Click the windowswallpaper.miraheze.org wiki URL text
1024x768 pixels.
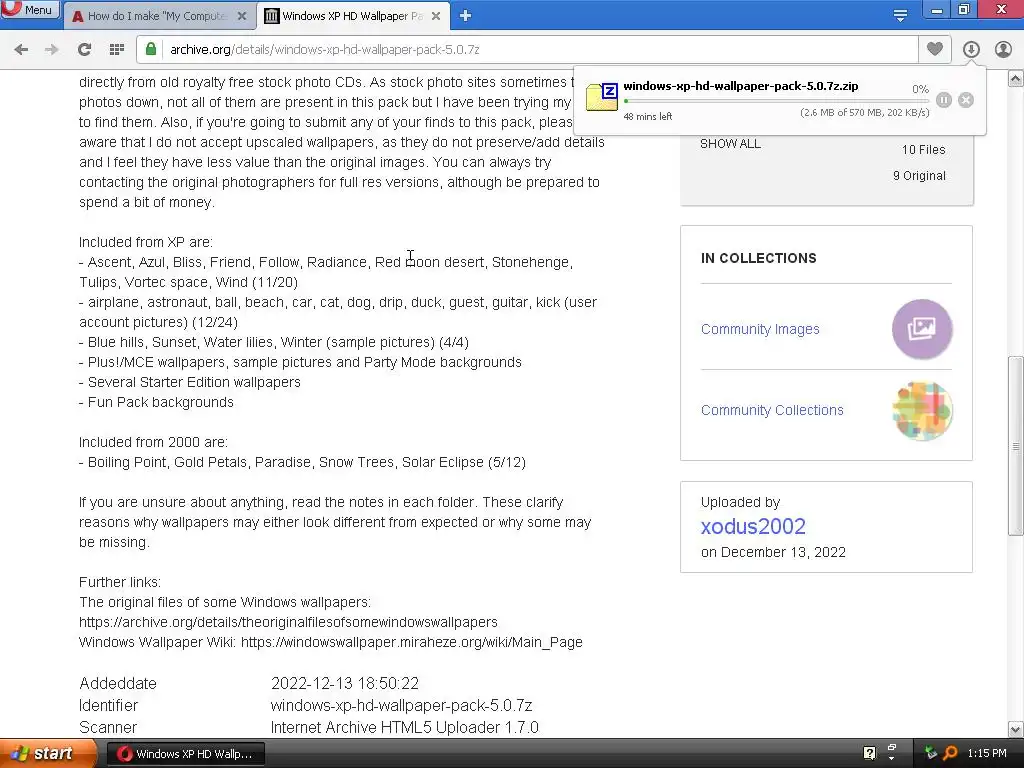click(411, 643)
